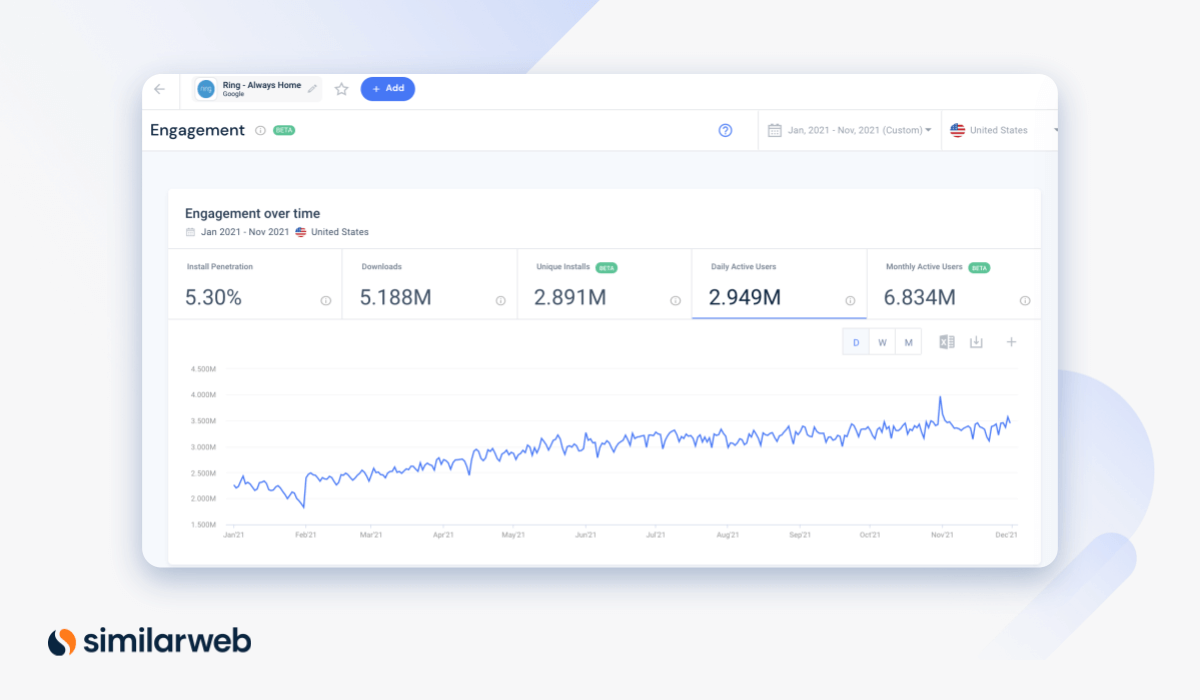Open the United States country dropdown
Image resolution: width=1200 pixels, height=700 pixels.
tap(999, 130)
